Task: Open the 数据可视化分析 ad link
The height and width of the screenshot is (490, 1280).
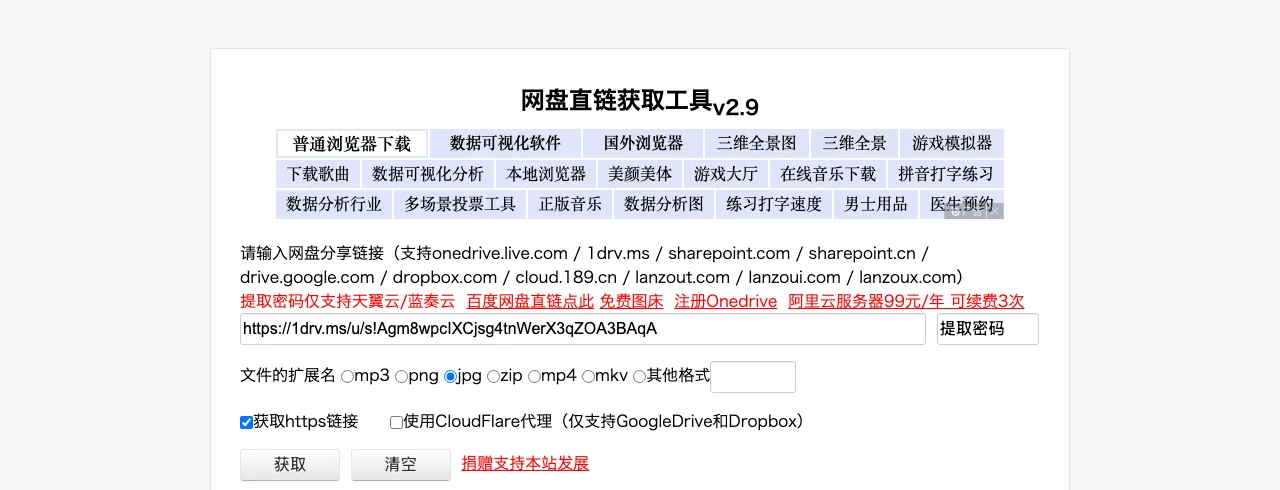Action: (x=428, y=174)
